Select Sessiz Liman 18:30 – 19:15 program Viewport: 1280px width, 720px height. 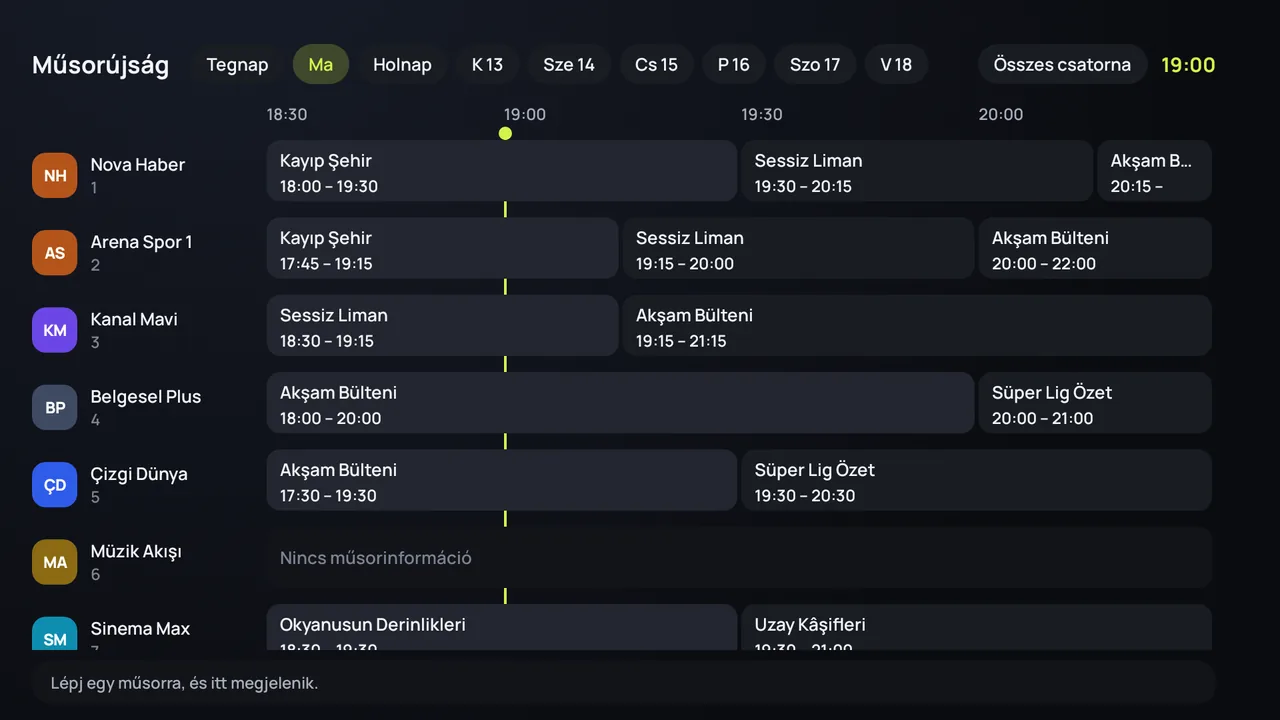click(442, 326)
